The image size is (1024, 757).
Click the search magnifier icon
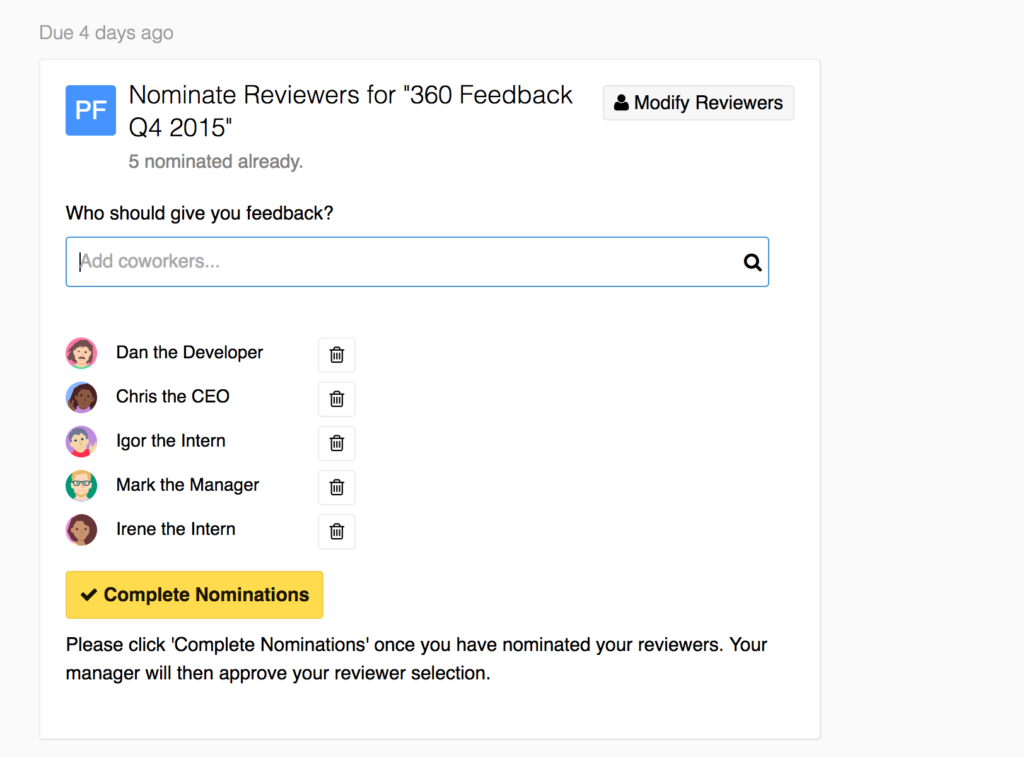(752, 262)
